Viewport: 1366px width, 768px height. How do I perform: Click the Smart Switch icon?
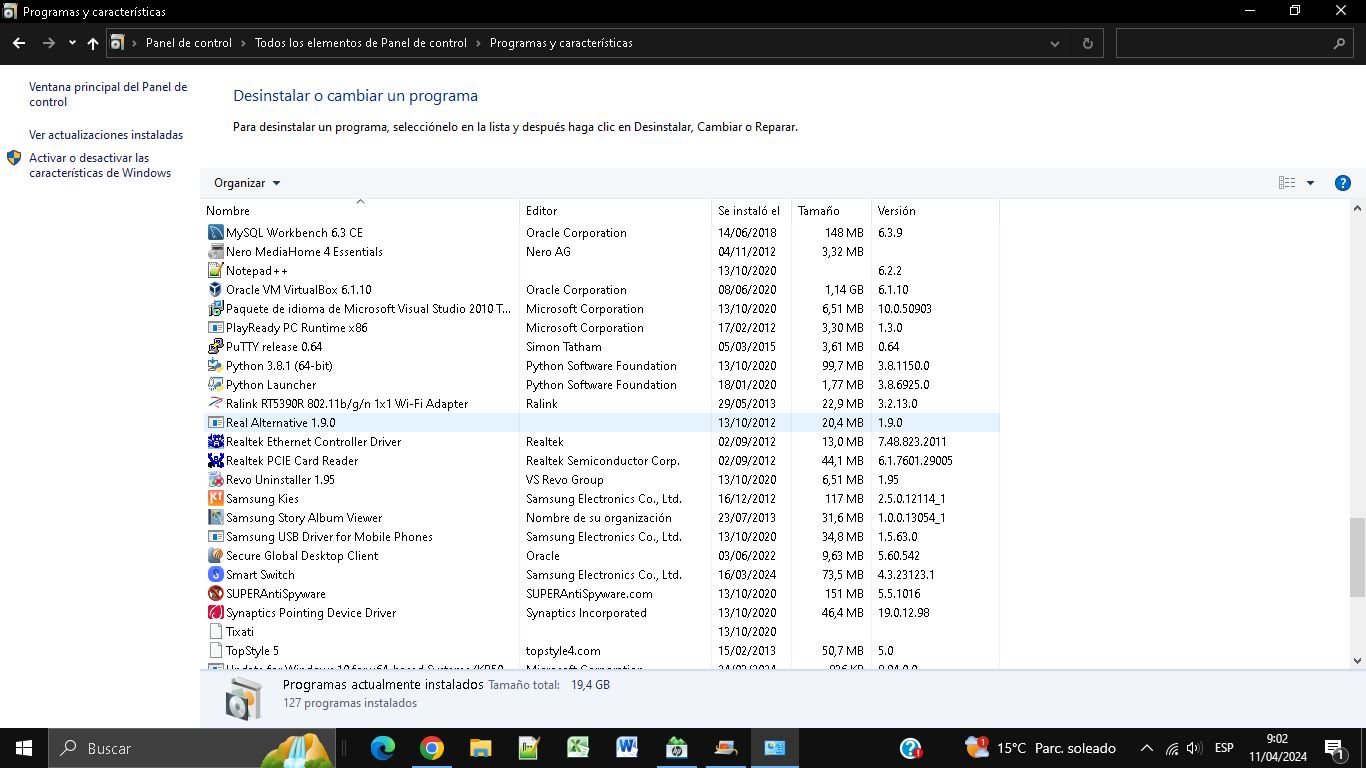215,575
